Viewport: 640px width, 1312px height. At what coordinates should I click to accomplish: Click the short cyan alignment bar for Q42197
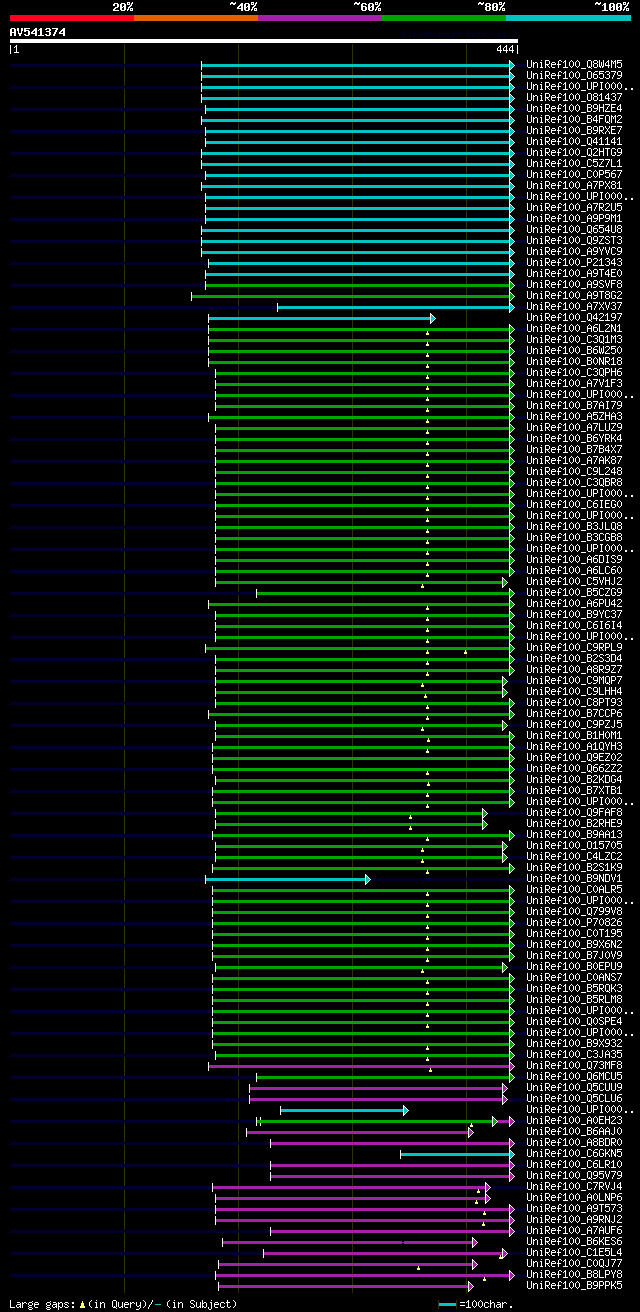point(321,318)
